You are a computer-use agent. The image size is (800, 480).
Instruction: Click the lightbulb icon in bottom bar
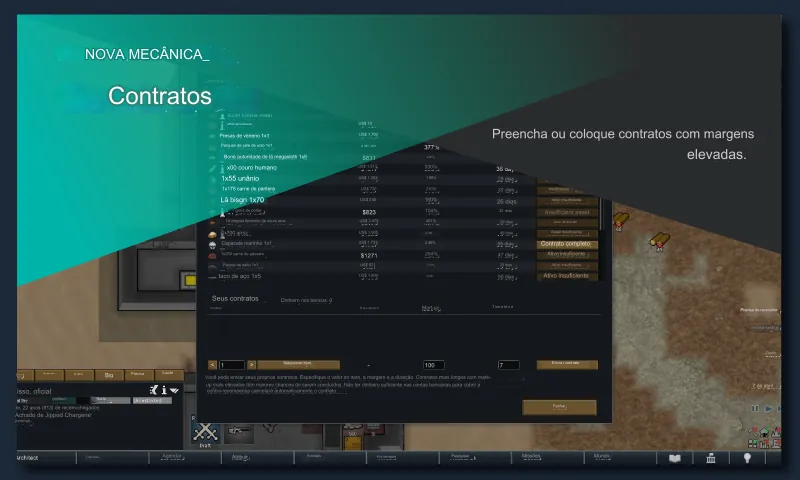tap(745, 458)
